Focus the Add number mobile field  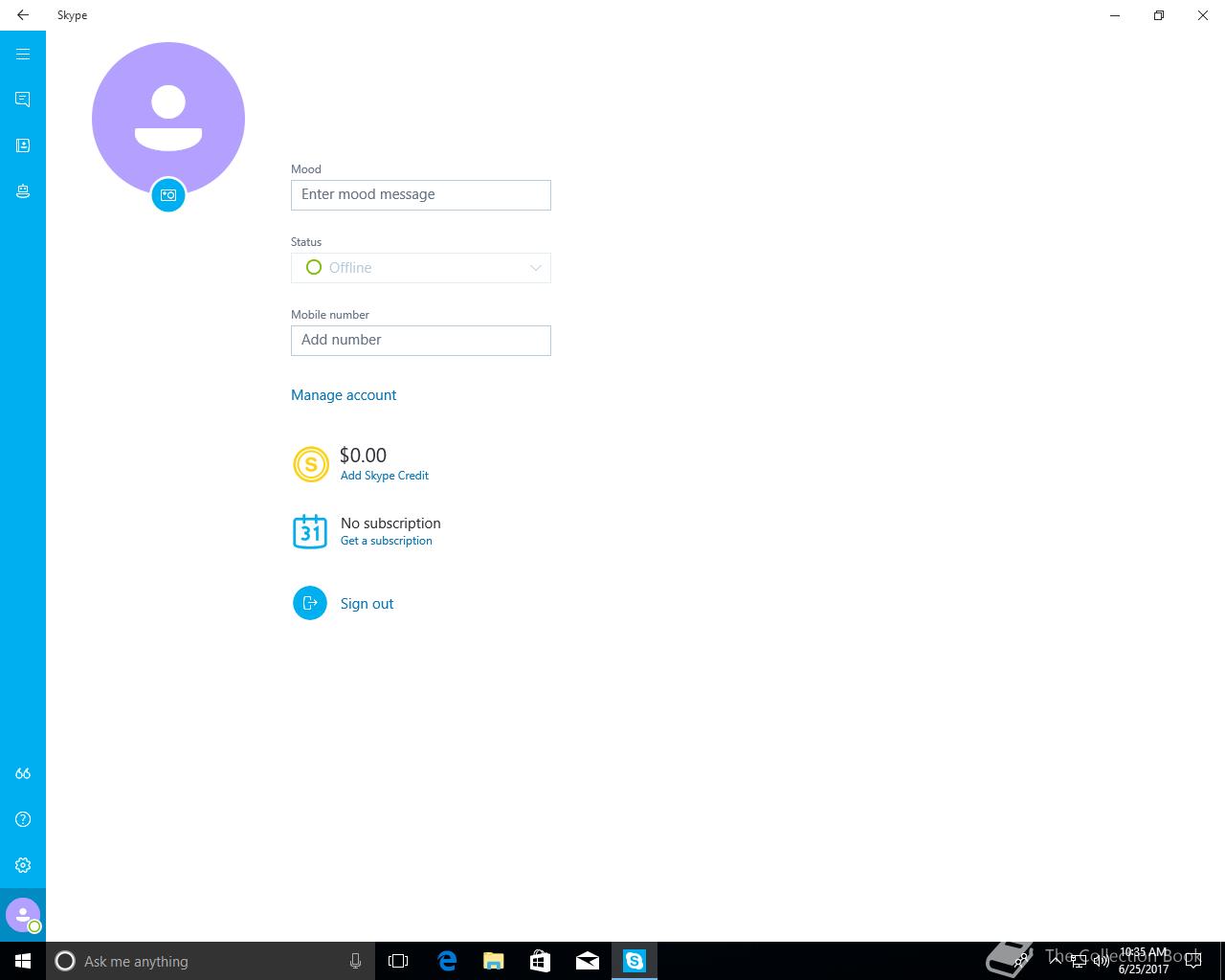[421, 341]
